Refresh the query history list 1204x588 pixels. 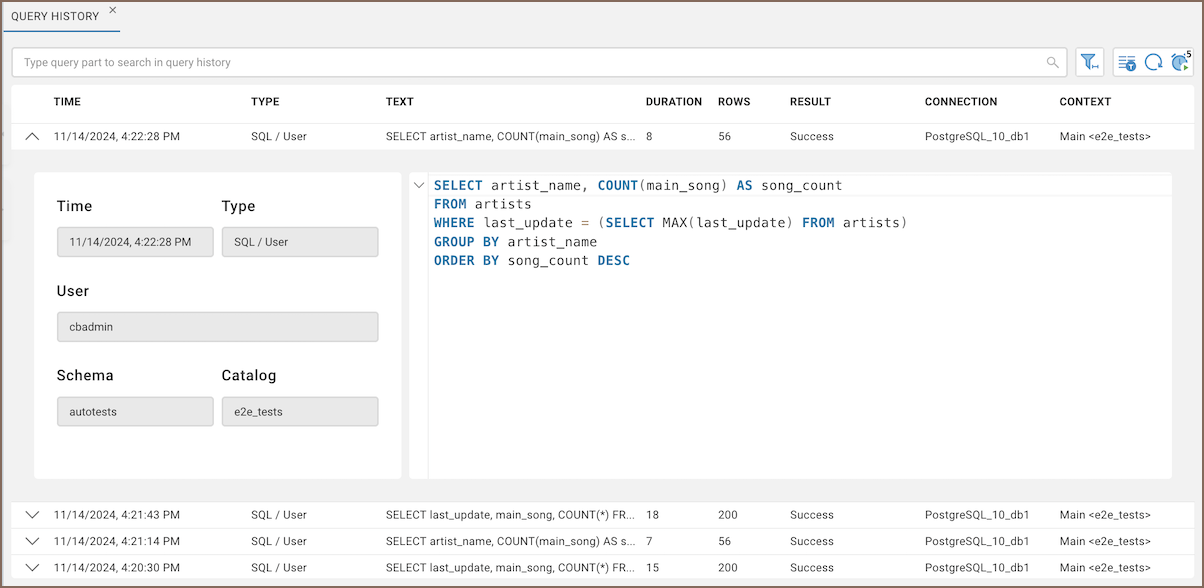coord(1153,63)
